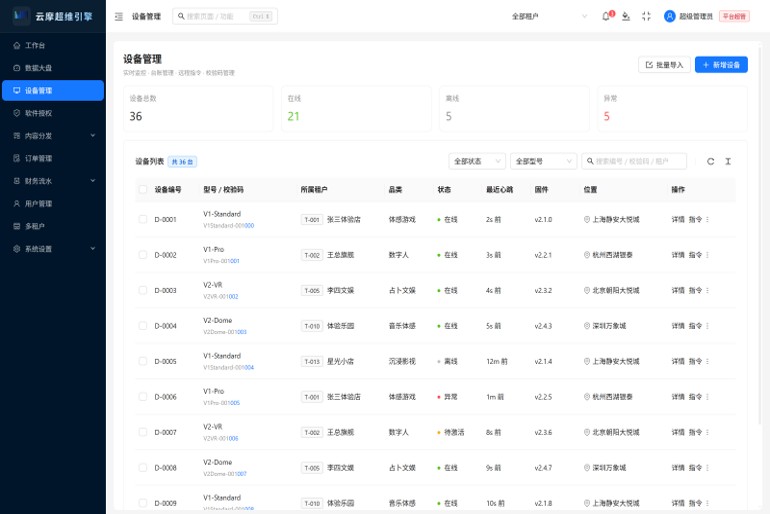770x514 pixels.
Task: Click location pin icon for D-0001 上海静安大悦城
Action: click(587, 219)
